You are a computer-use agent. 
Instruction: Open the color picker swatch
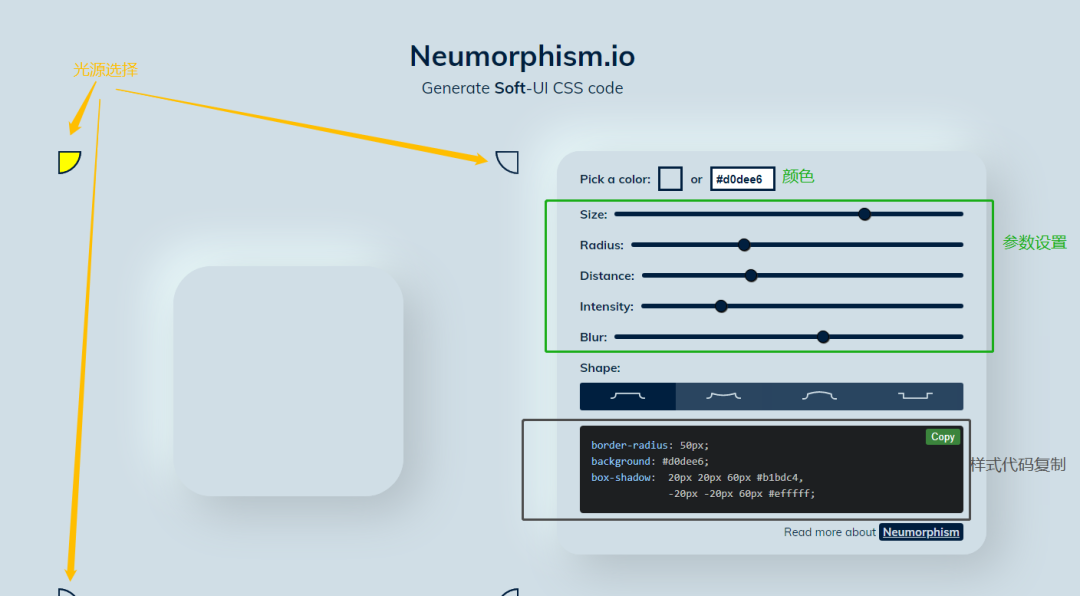pos(670,178)
